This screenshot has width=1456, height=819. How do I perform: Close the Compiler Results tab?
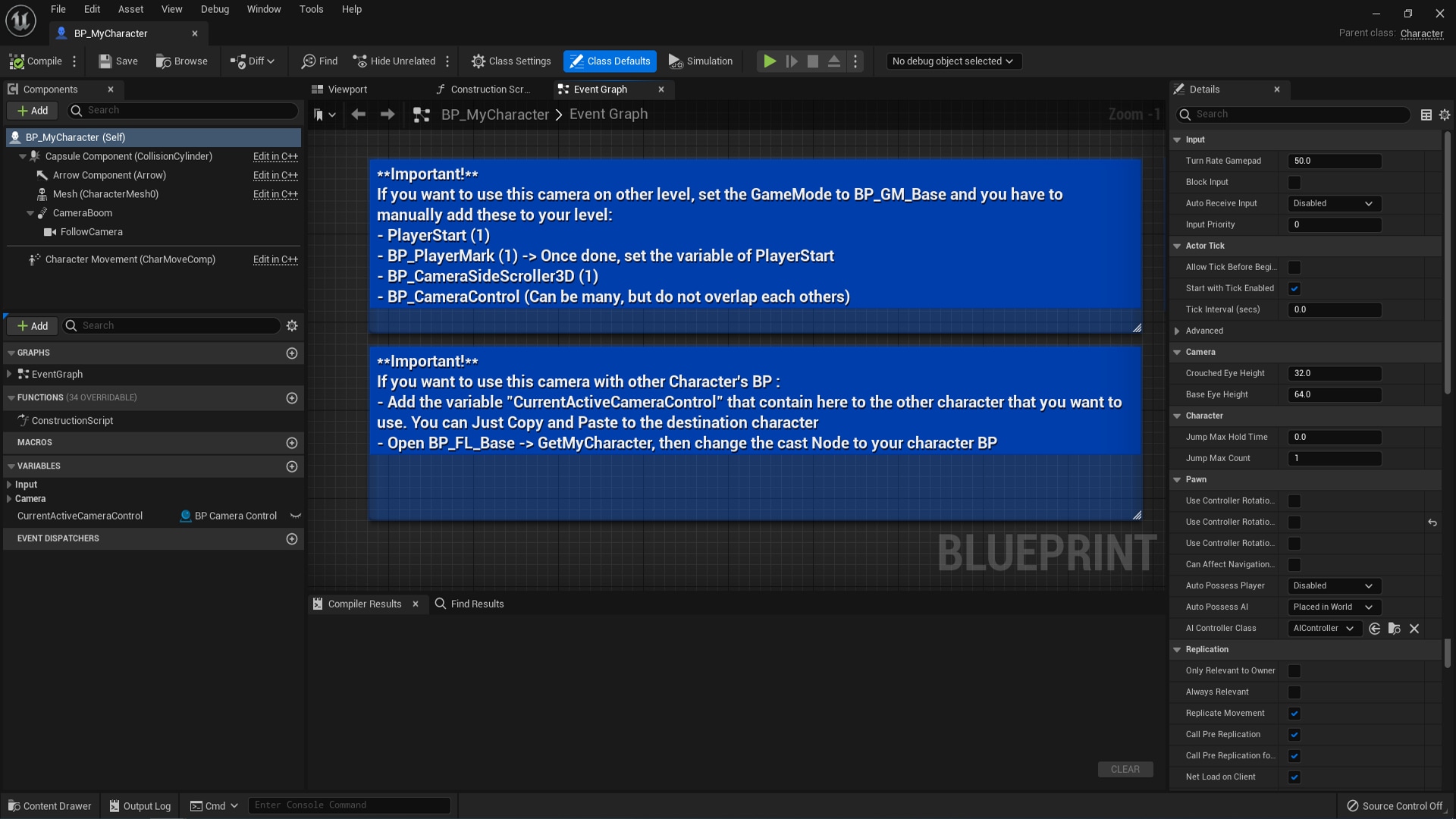416,604
